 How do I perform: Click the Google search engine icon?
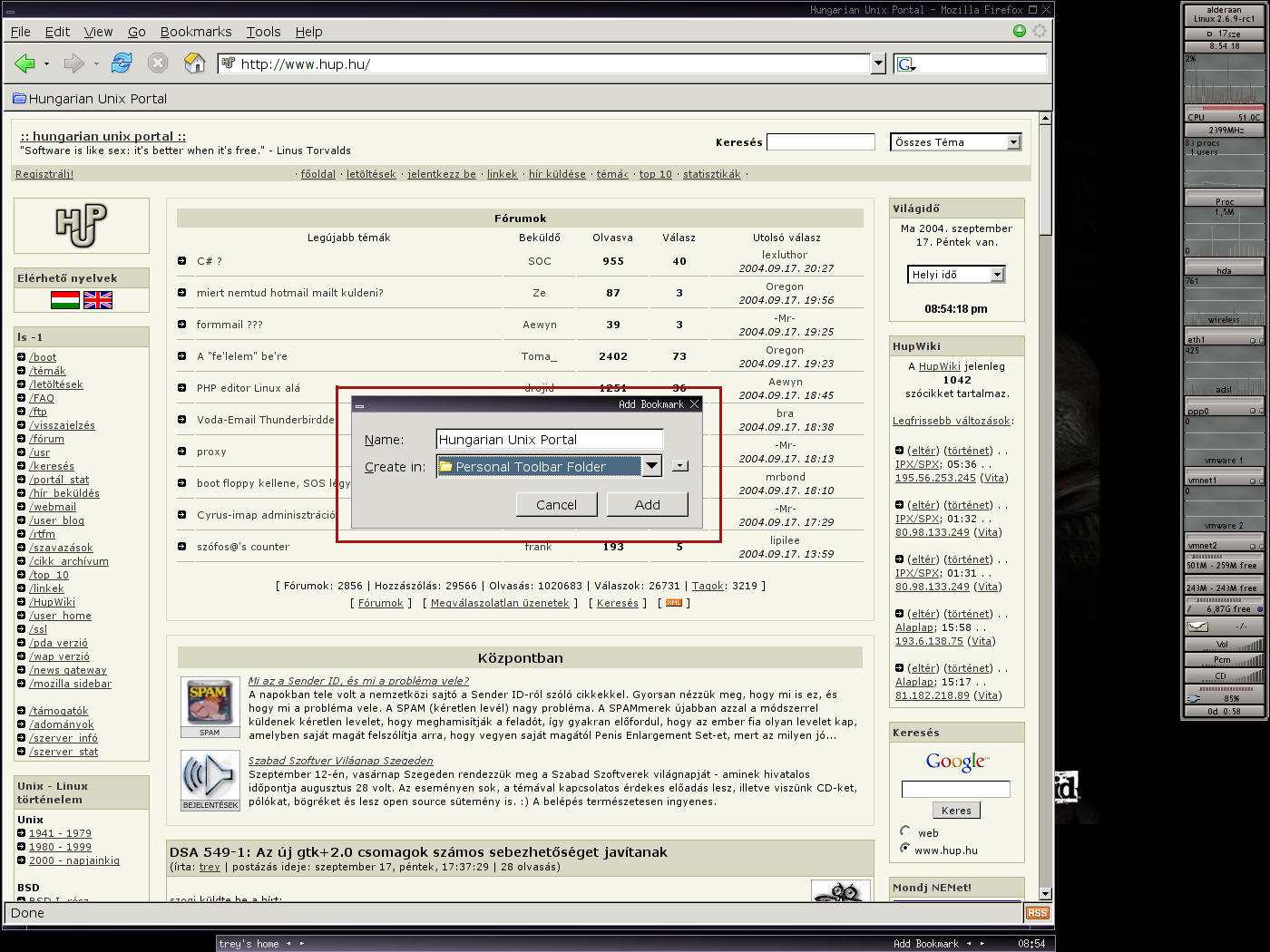click(905, 64)
